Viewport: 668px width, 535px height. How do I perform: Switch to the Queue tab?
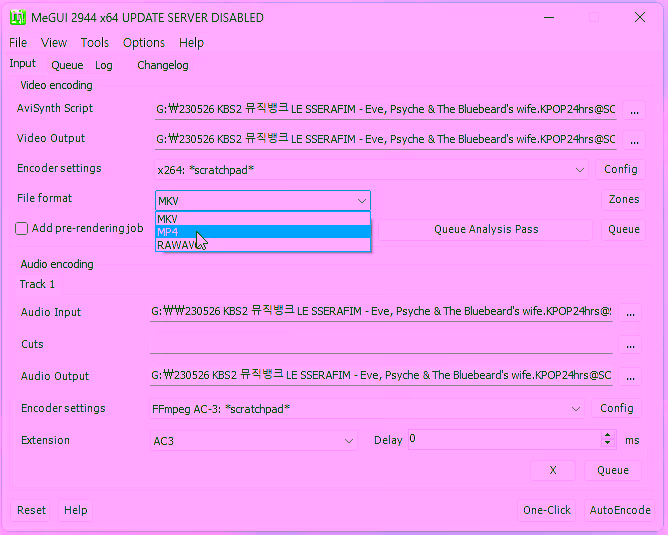(67, 65)
